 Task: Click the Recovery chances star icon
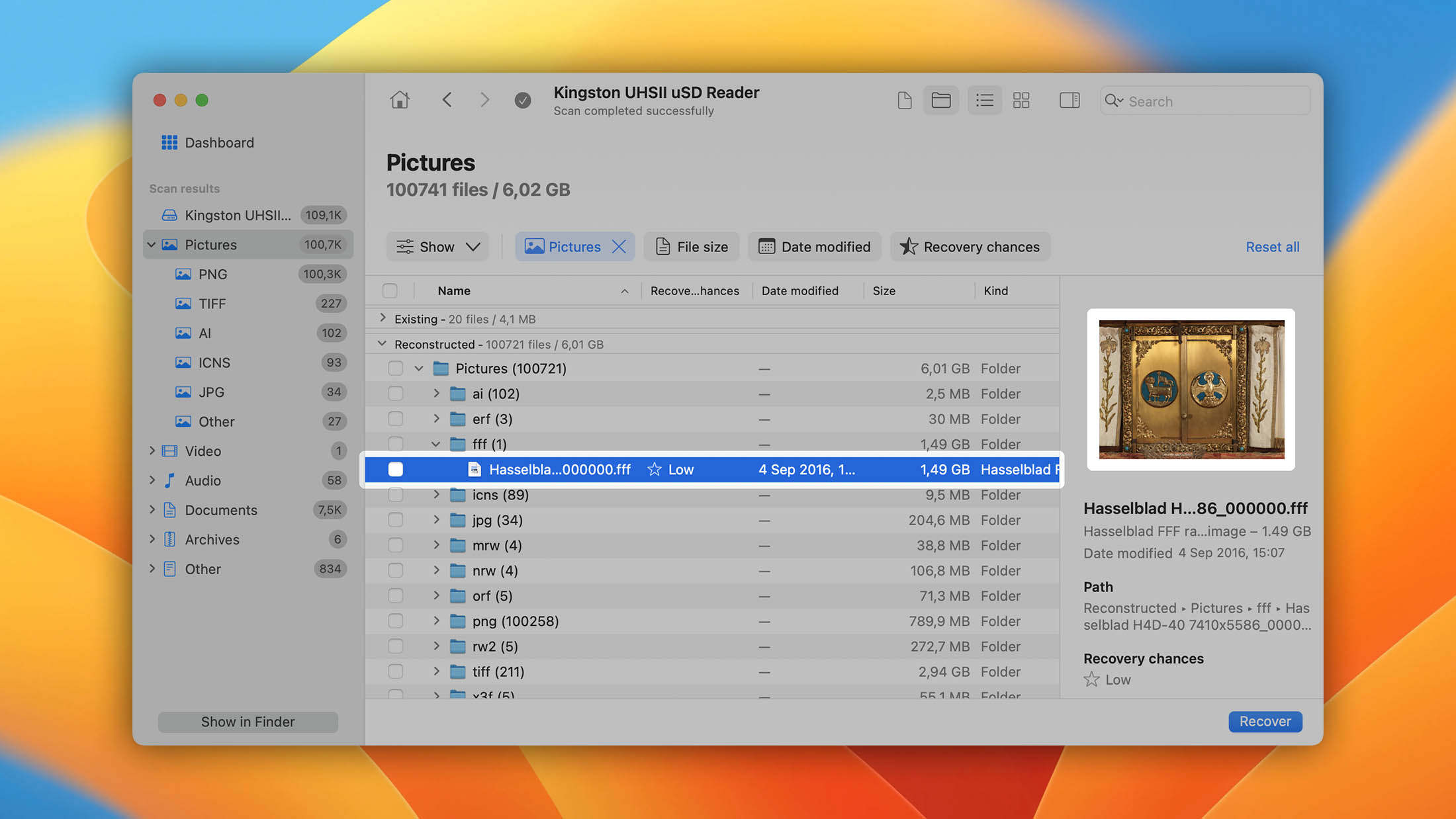(906, 246)
